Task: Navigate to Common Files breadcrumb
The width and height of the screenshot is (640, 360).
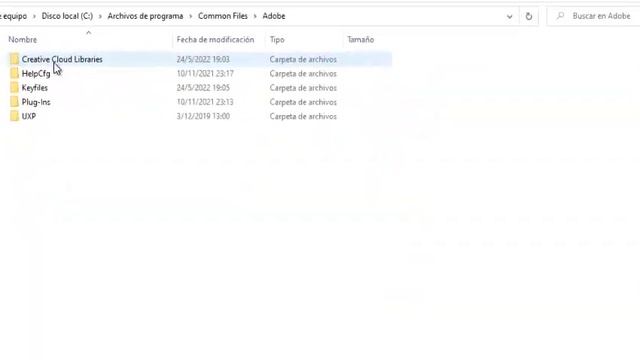Action: (x=223, y=16)
